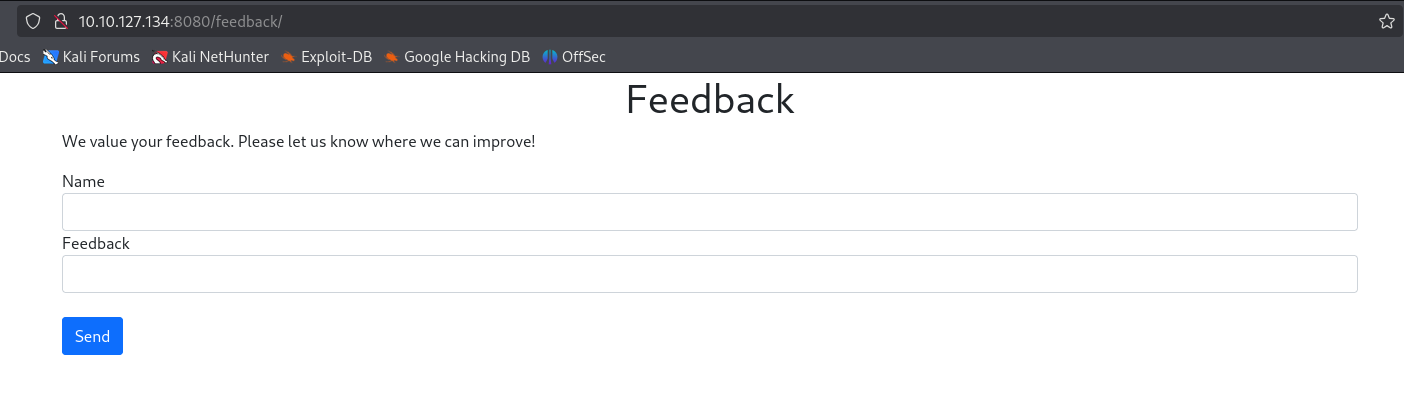Viewport: 1404px width, 402px height.
Task: Open the 'Exploit-DB' bookmark text
Action: [x=336, y=57]
